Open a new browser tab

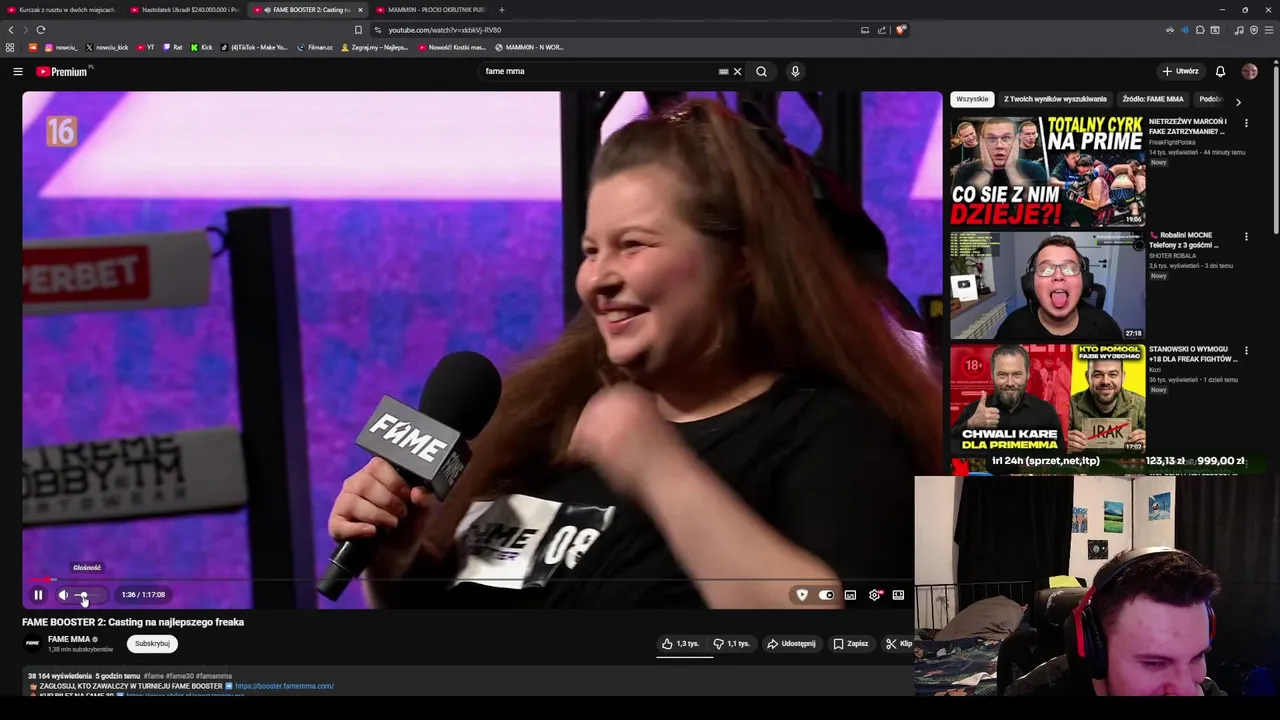click(x=502, y=10)
